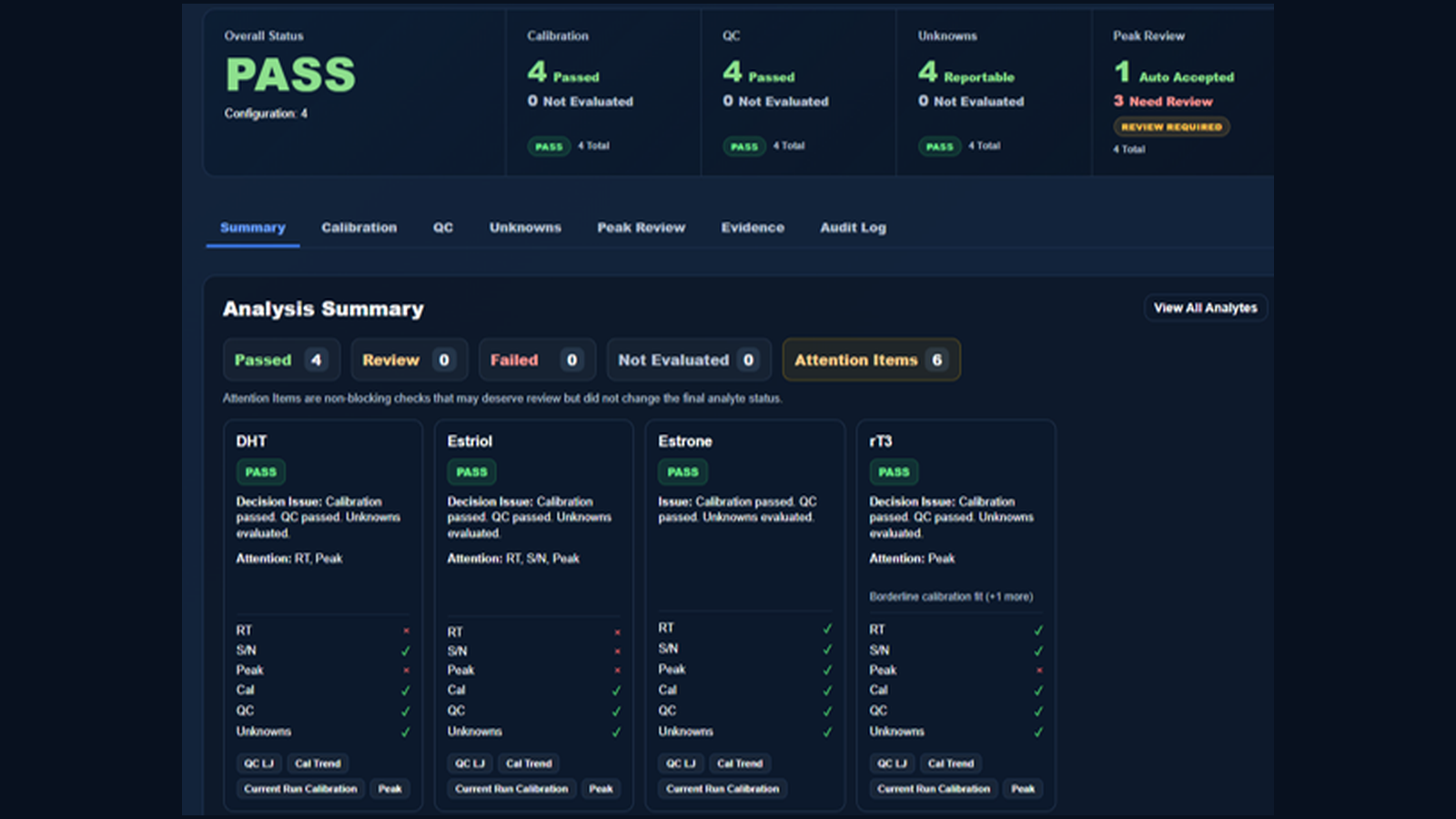This screenshot has height=819, width=1456.
Task: Click the green check on DHT Cal row
Action: [x=406, y=691]
